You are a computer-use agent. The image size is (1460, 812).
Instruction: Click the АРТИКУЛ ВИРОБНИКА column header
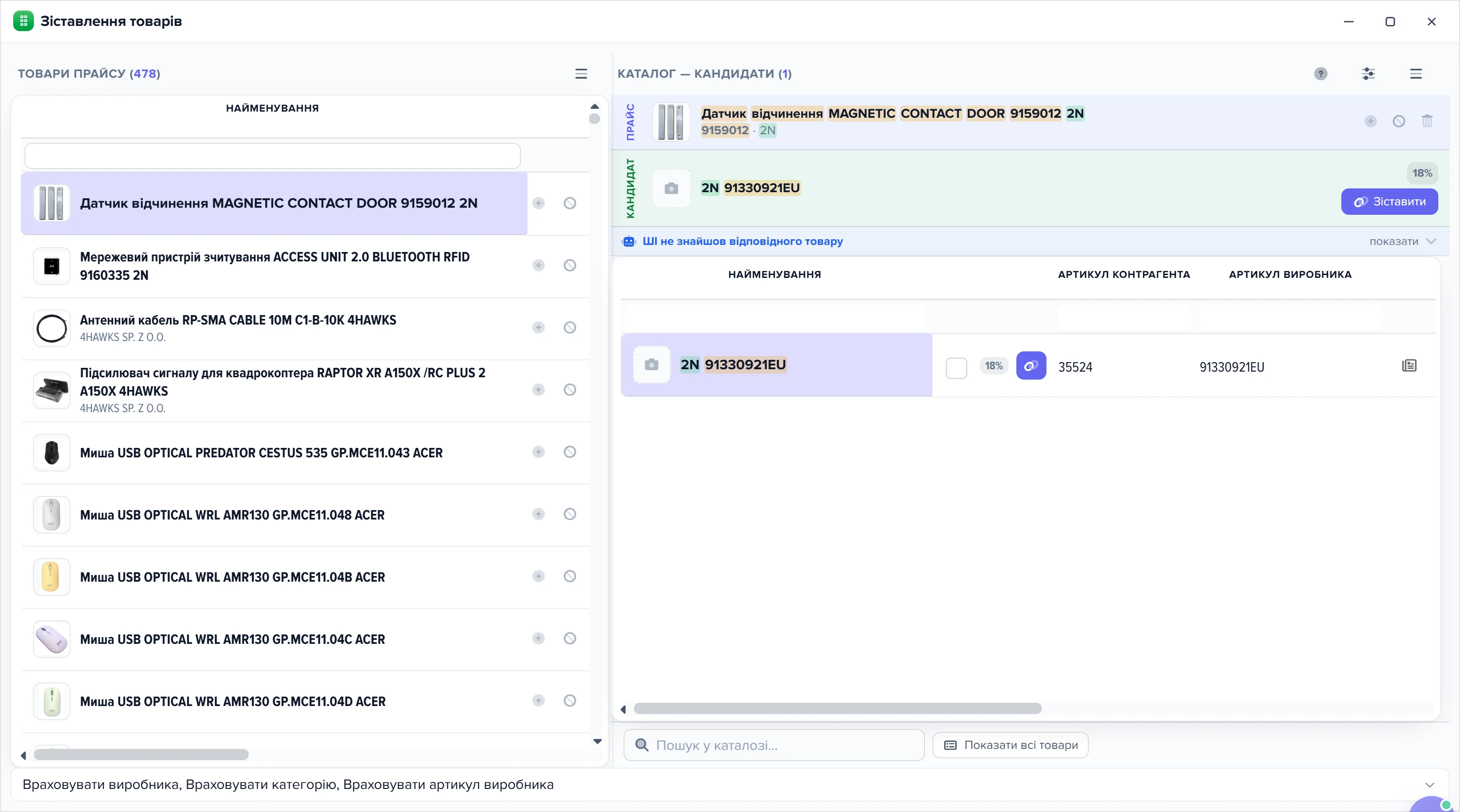(x=1290, y=274)
